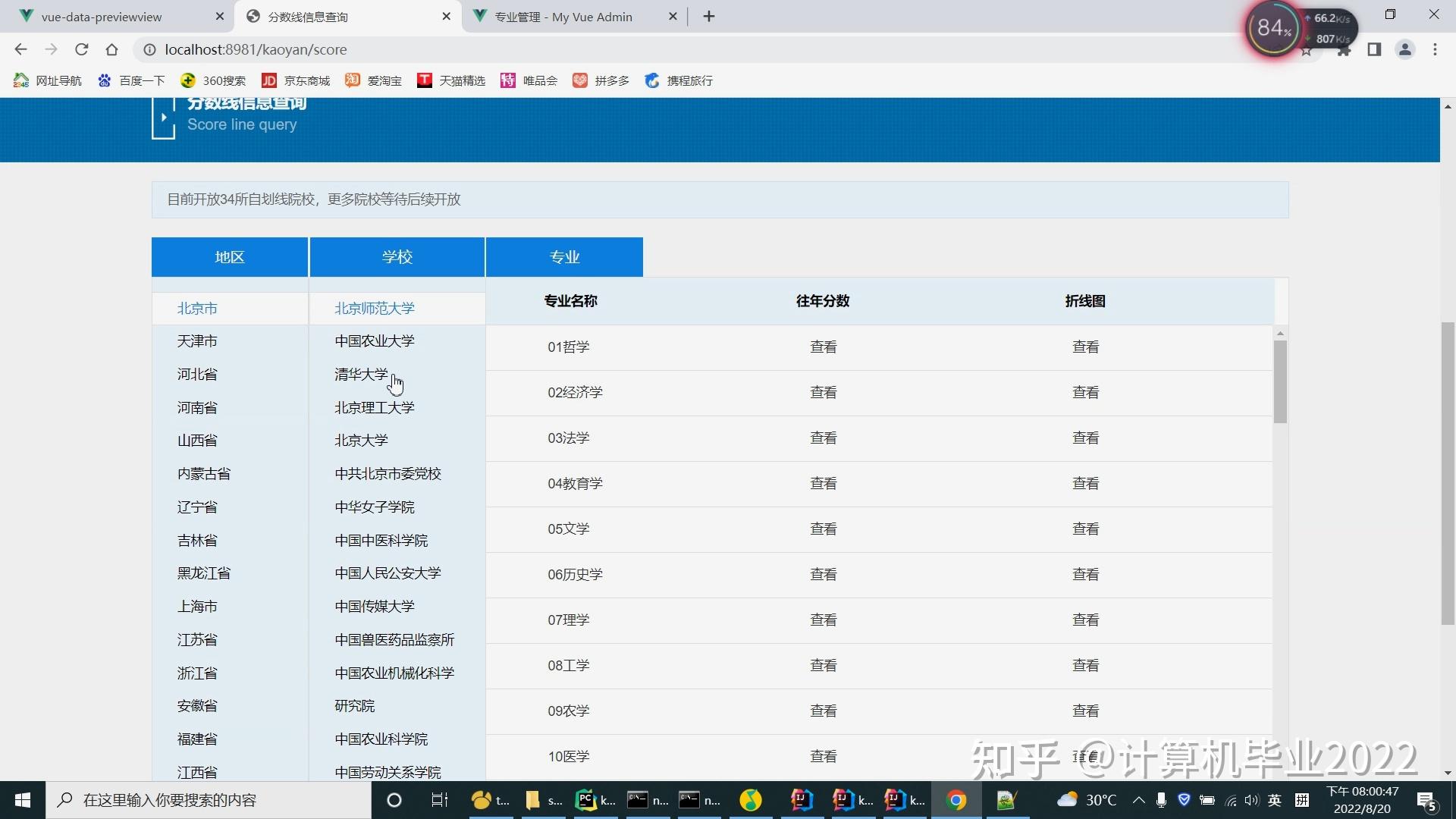Click the Chrome icon in the taskbar

pos(956,800)
